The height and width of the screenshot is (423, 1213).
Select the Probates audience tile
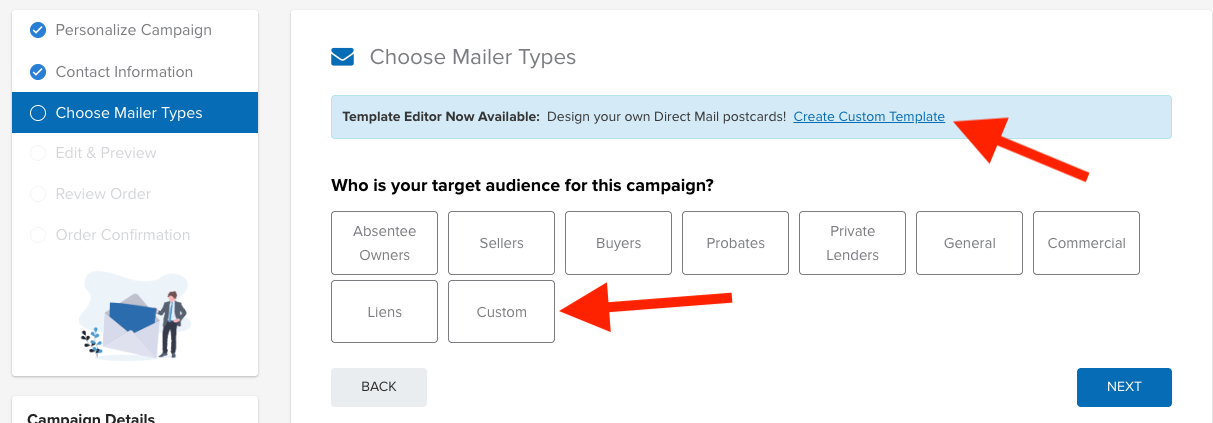pos(735,243)
